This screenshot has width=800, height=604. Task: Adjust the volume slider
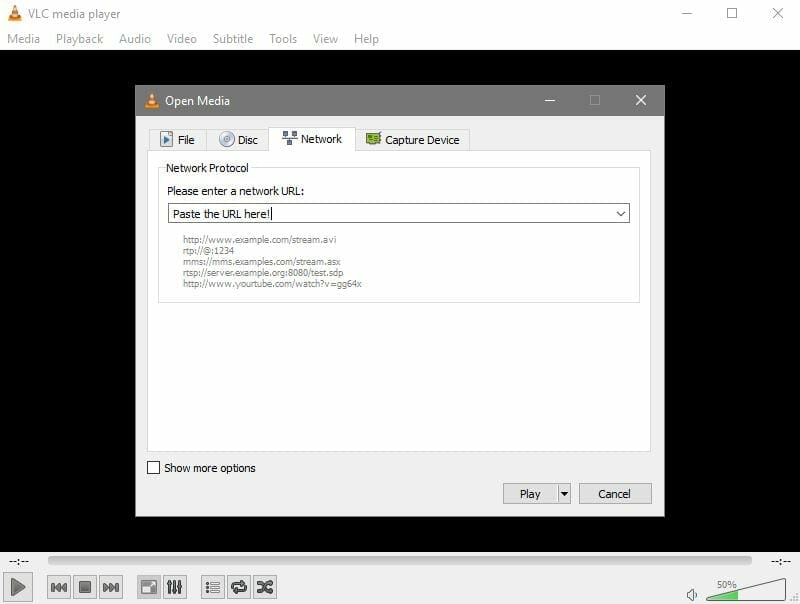[x=745, y=591]
